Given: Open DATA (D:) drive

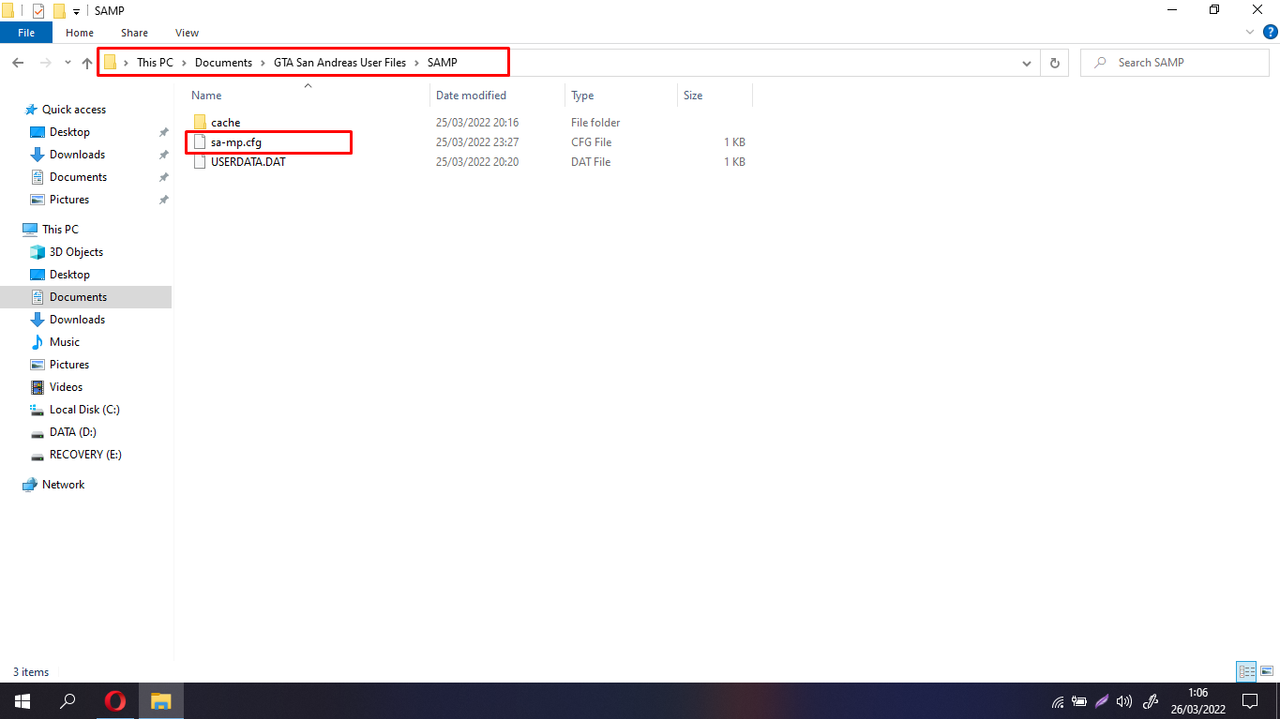Looking at the screenshot, I should tap(72, 432).
